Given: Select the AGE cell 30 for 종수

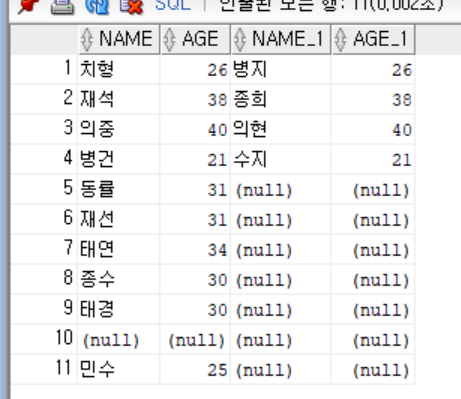Looking at the screenshot, I should click(195, 279).
